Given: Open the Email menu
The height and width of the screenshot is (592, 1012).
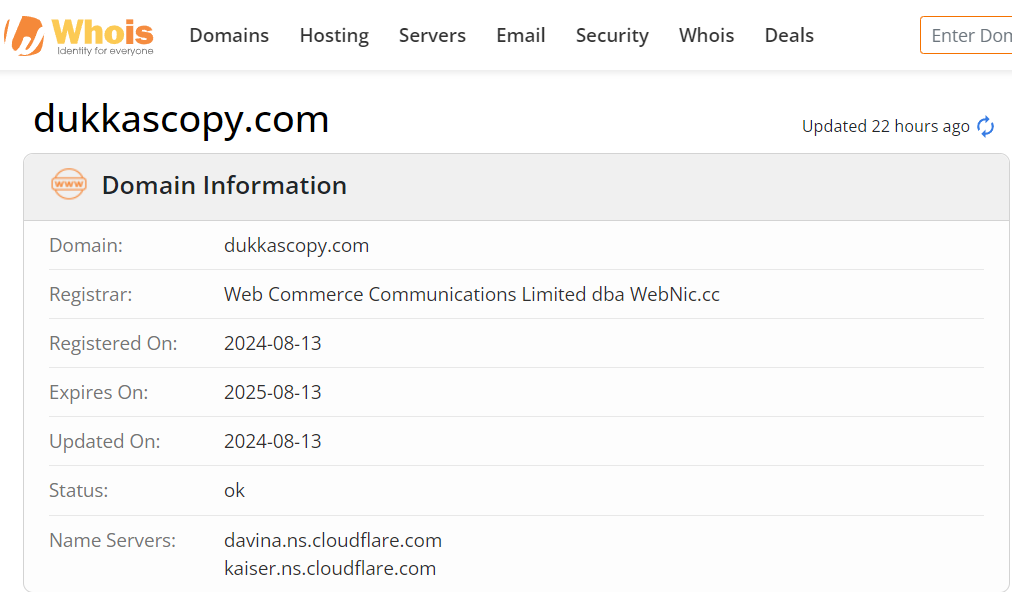Looking at the screenshot, I should [521, 36].
